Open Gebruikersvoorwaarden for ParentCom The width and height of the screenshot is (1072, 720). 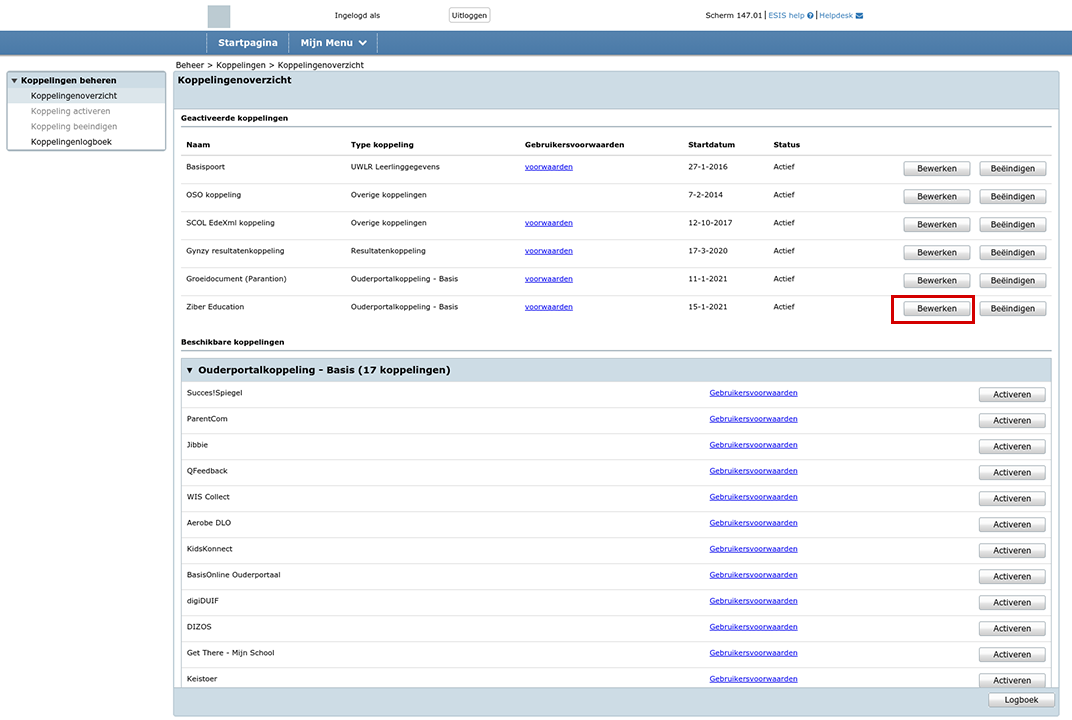(753, 419)
